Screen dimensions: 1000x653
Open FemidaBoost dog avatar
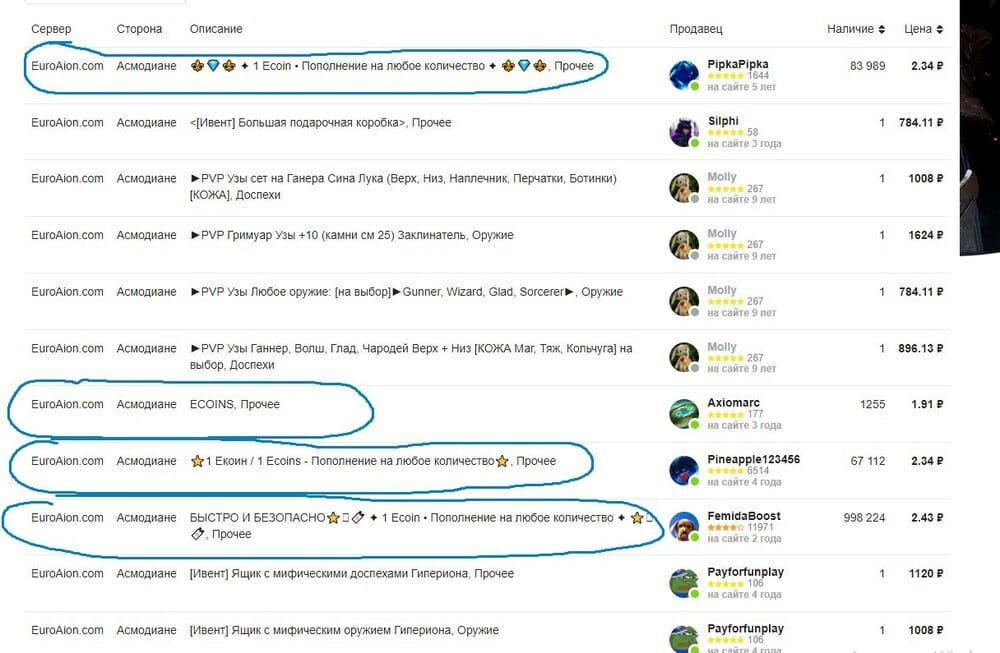tap(684, 527)
